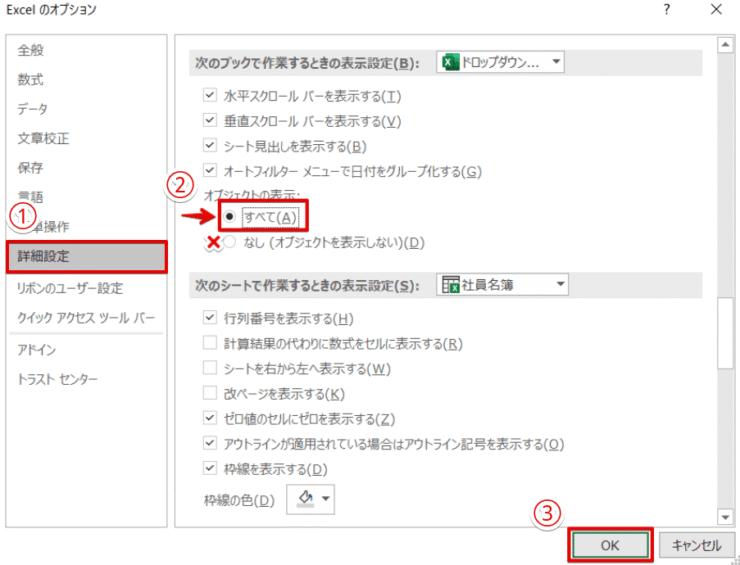The height and width of the screenshot is (565, 740).
Task: Toggle アウトライン記号を表示する checkbox
Action: coord(210,443)
